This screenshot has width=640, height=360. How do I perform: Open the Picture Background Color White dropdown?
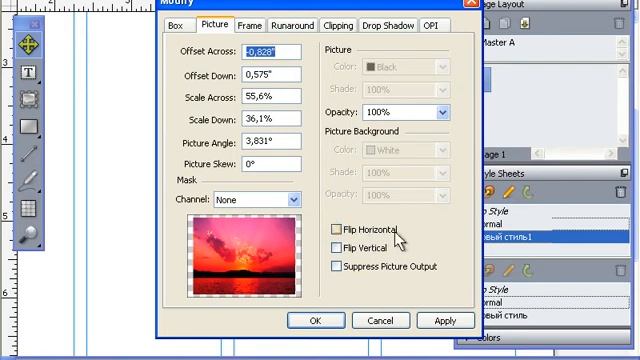pos(442,150)
